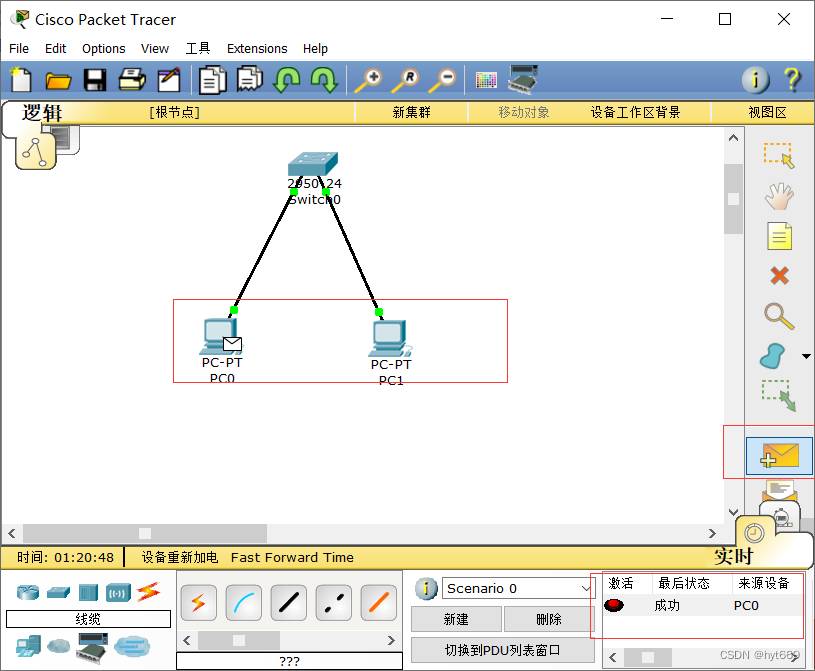Open the Scenario 0 dropdown

coord(518,588)
